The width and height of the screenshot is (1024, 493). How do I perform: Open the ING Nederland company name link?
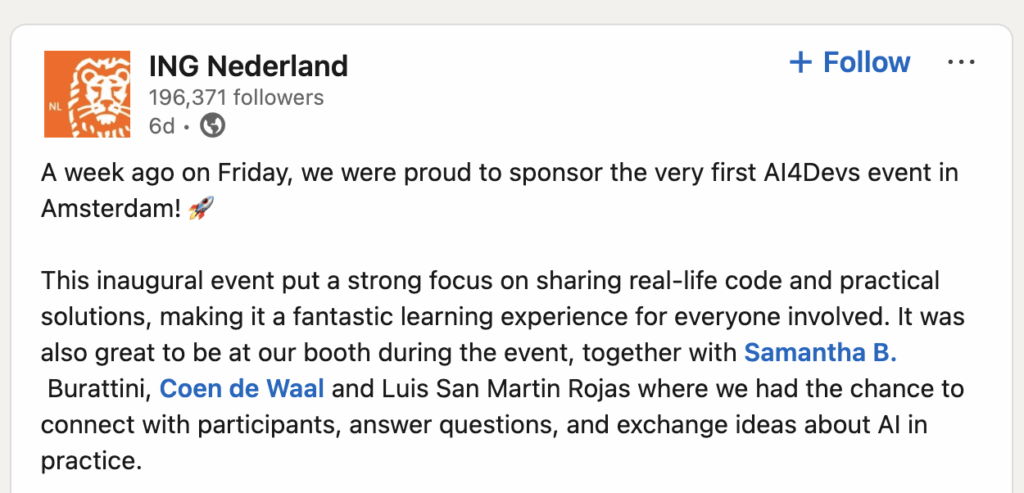pyautogui.click(x=248, y=67)
